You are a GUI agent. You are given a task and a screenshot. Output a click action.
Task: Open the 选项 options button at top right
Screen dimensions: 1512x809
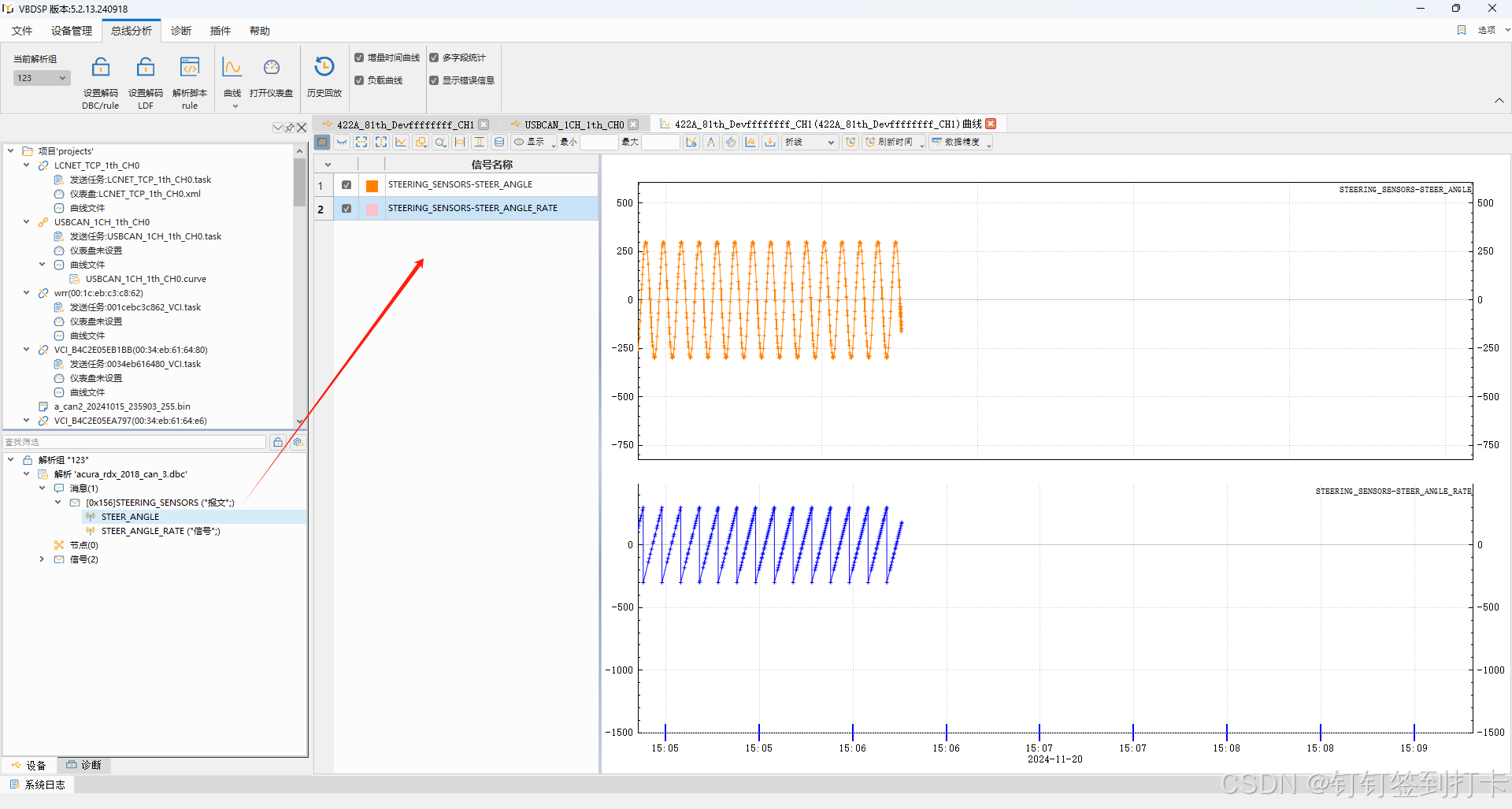coord(1486,30)
